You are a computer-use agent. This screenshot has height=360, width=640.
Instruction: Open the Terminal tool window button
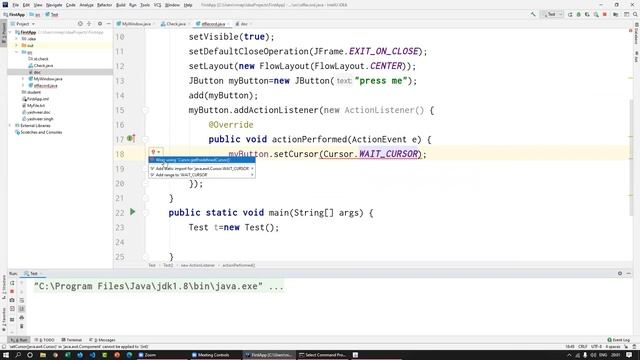(x=72, y=340)
